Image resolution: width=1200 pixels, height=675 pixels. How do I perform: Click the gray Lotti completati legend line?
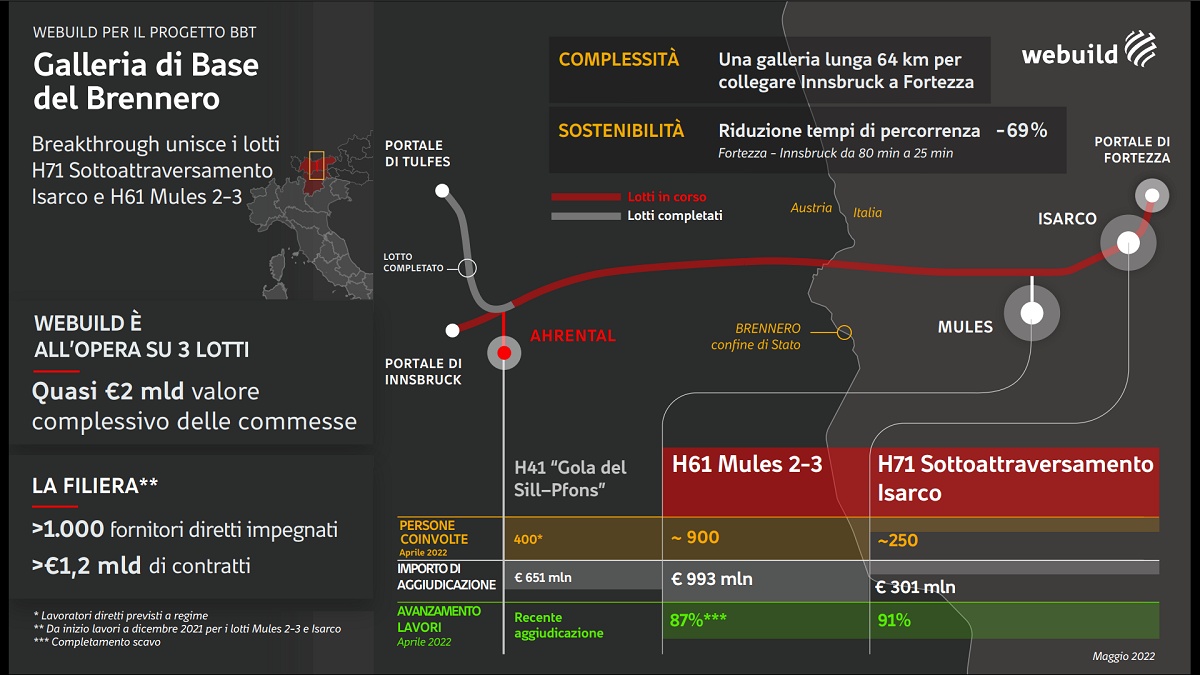coord(584,216)
